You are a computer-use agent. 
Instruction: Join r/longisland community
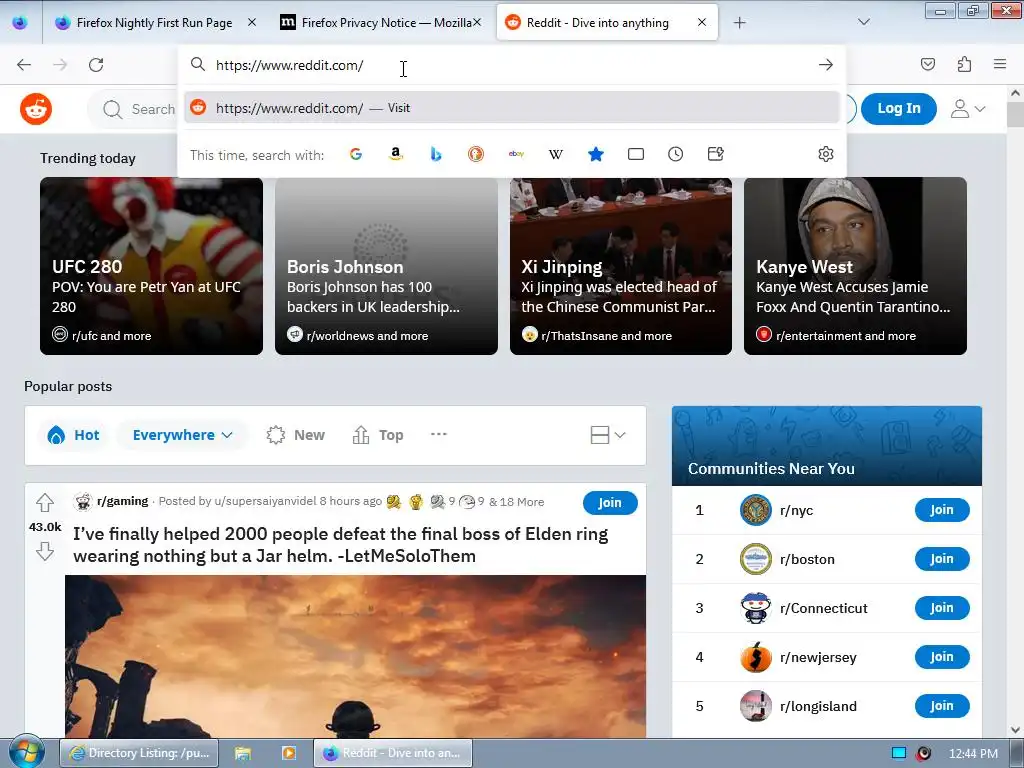click(x=942, y=706)
